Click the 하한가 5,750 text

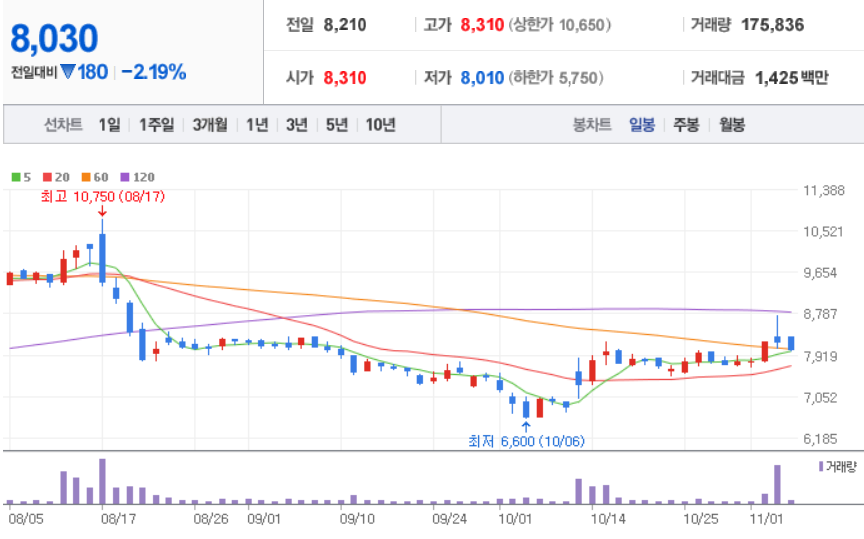click(556, 78)
